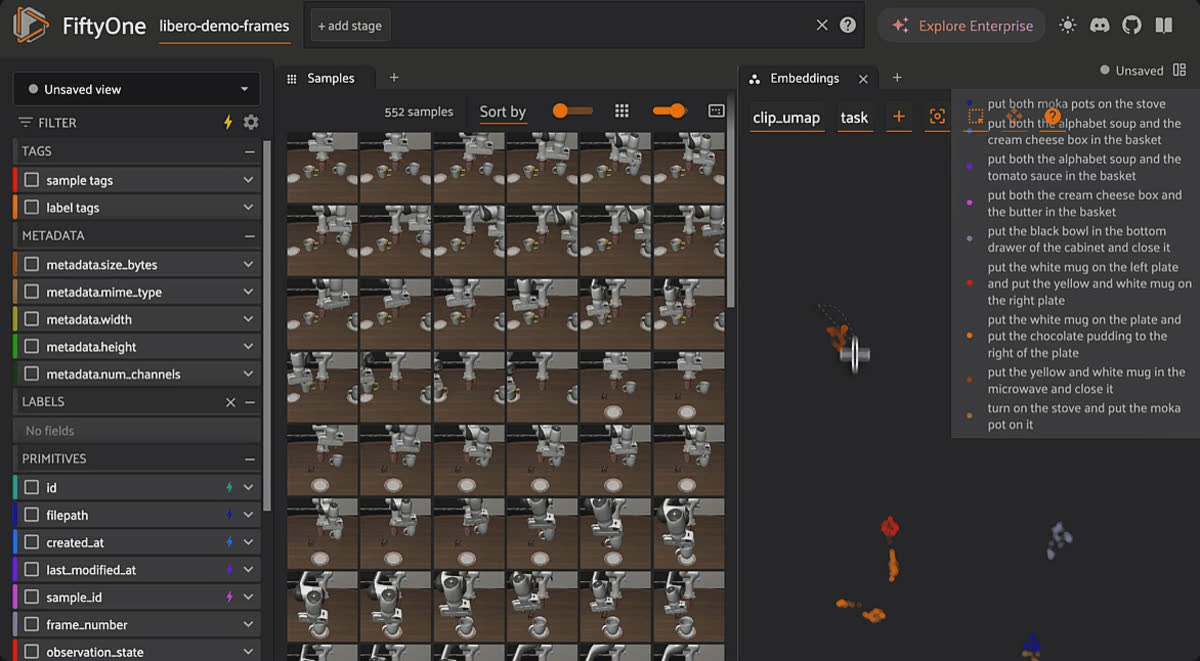Enable metadata.height checkbox

32,347
